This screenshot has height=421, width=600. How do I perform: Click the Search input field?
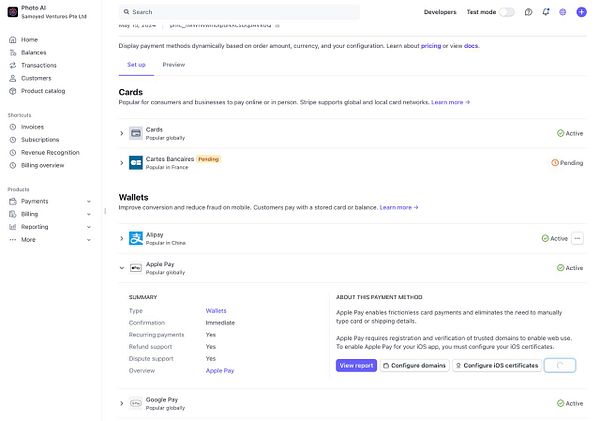239,12
